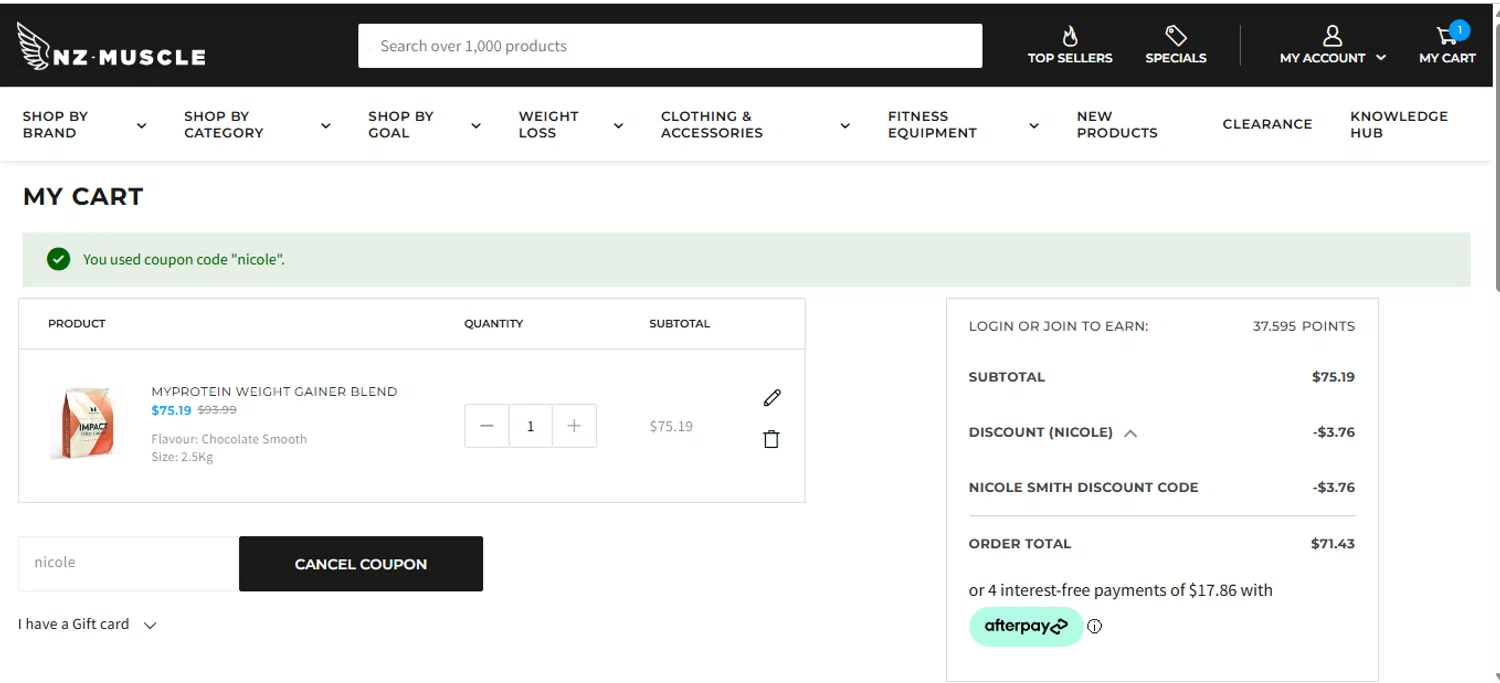Decrease quantity with minus button
The height and width of the screenshot is (683, 1500).
coord(487,426)
